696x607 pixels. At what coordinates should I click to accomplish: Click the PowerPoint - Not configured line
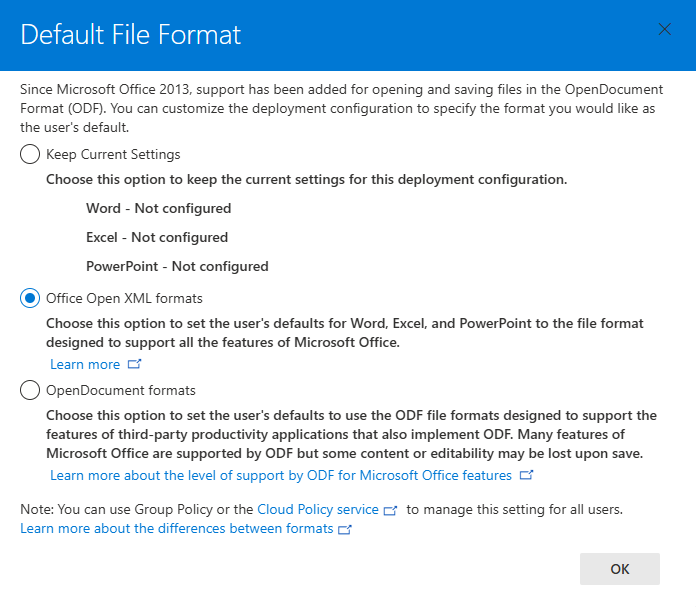click(177, 266)
